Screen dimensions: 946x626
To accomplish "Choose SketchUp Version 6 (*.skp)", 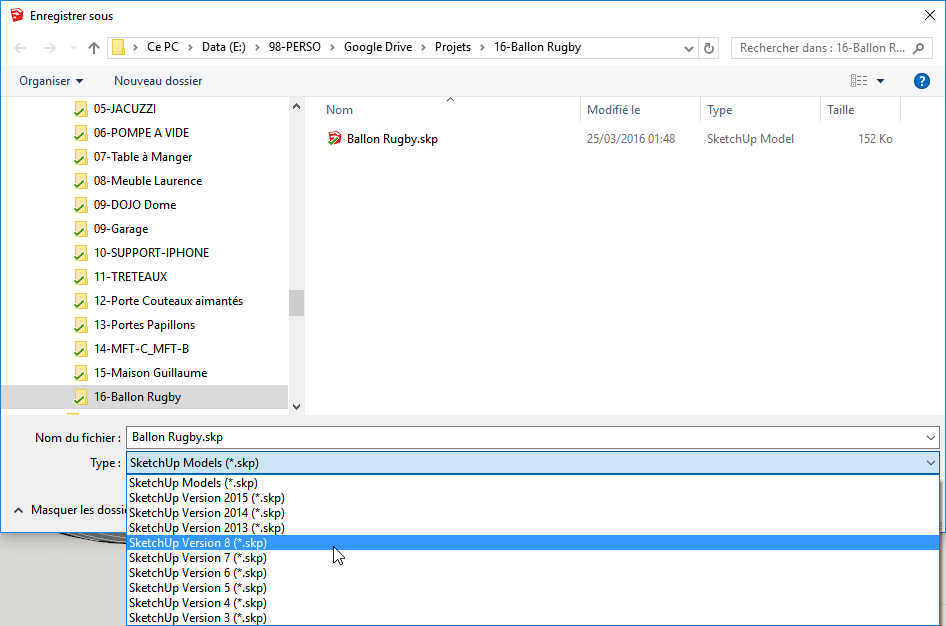I will coord(533,573).
